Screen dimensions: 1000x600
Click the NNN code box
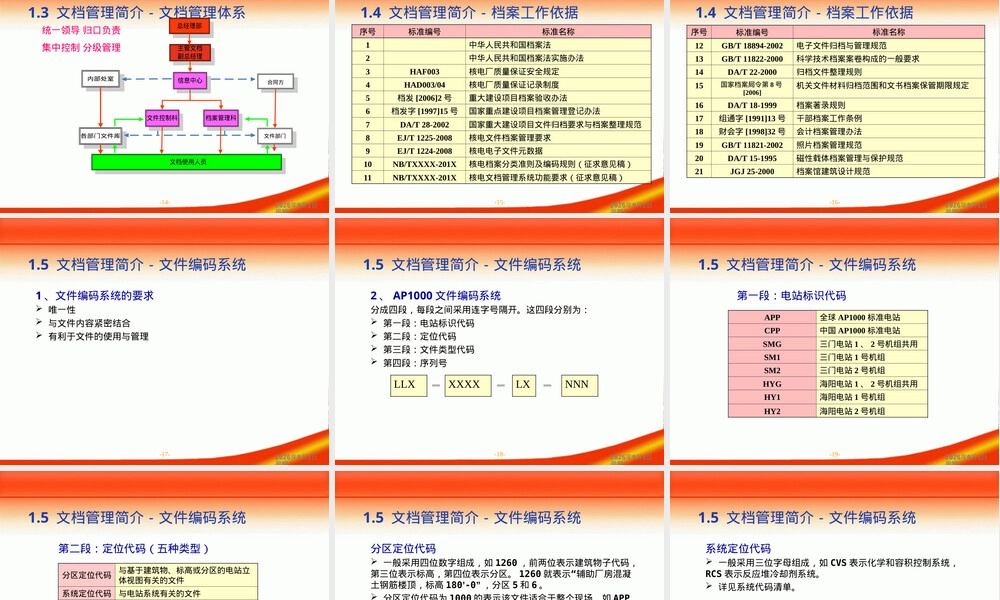[579, 385]
